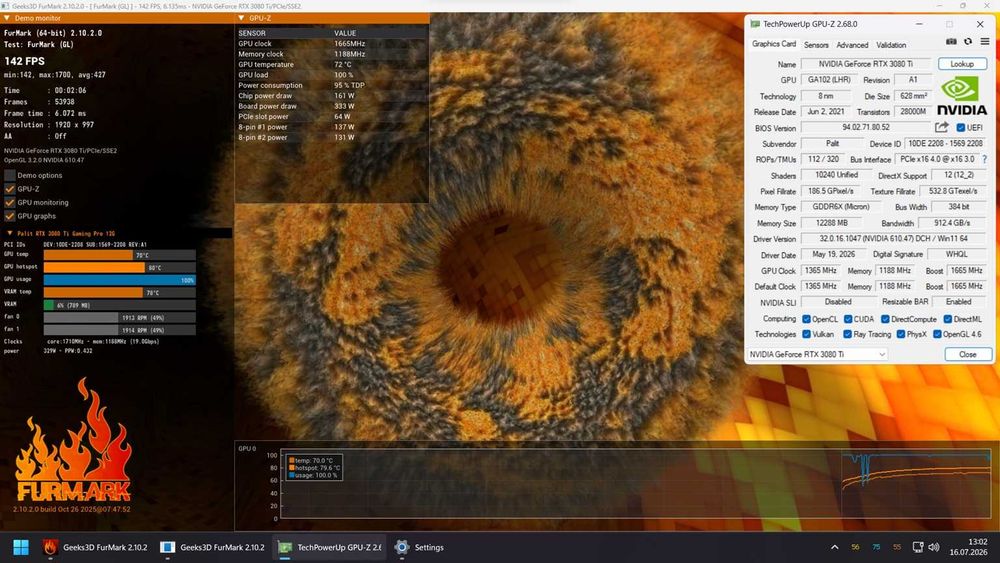Click 'GPU temperature' sensor row

tap(332, 64)
